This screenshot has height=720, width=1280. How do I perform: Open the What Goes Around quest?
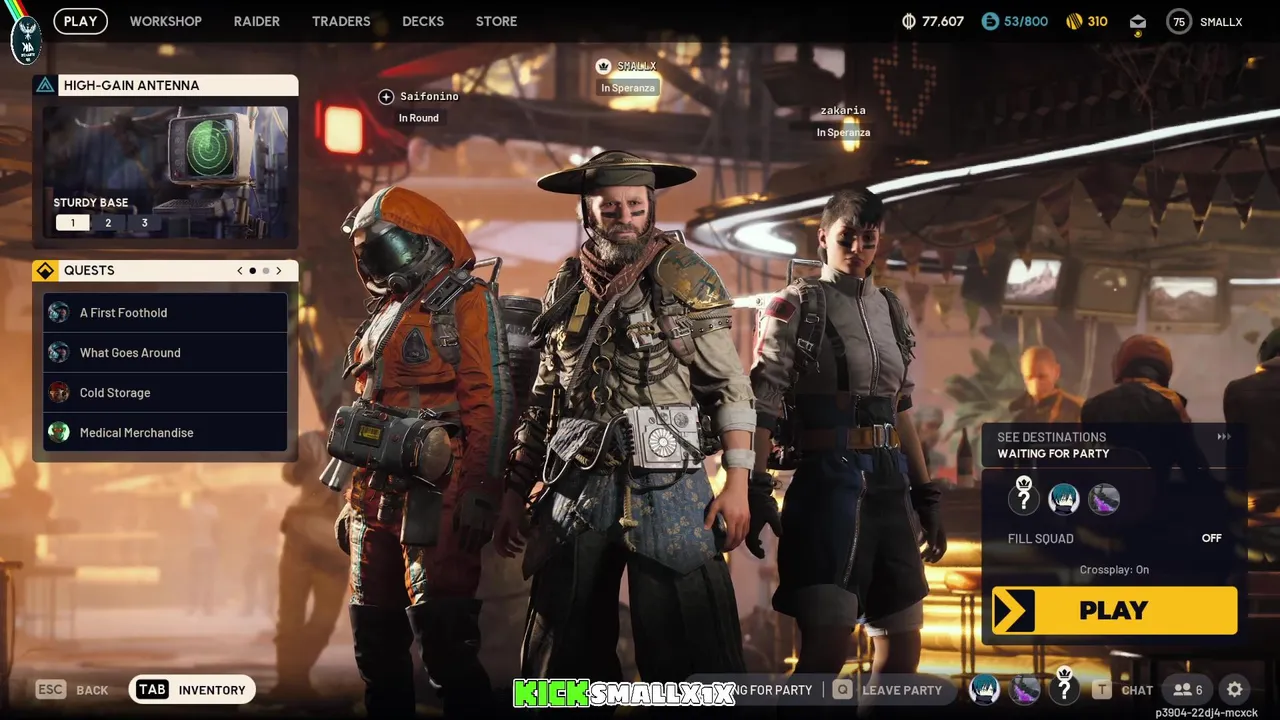pos(165,353)
